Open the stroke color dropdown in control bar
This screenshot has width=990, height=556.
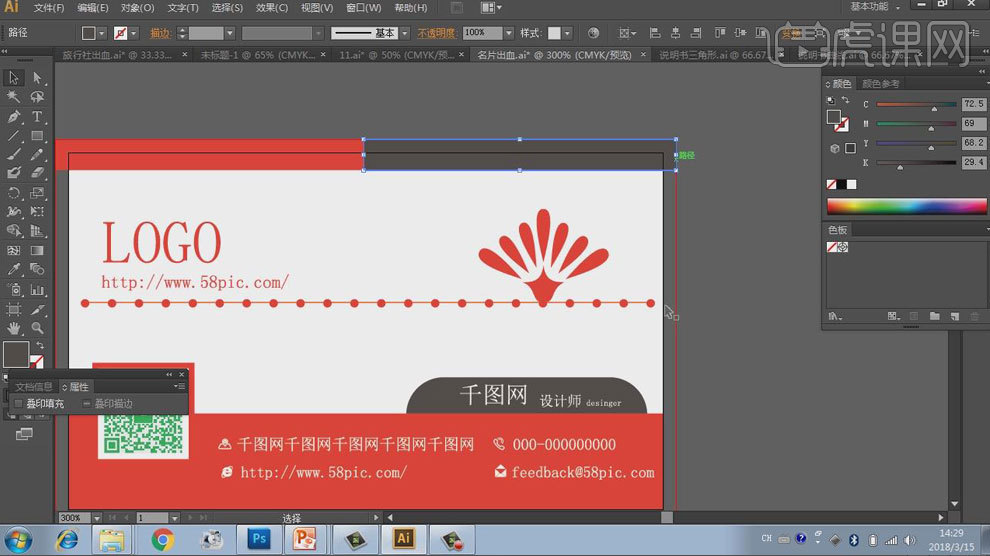pos(133,33)
